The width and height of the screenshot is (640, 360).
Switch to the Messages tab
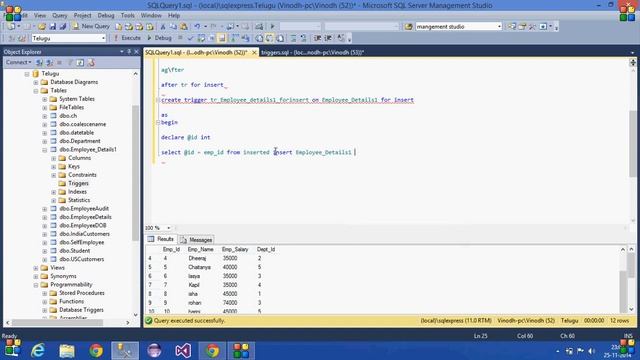(197, 240)
